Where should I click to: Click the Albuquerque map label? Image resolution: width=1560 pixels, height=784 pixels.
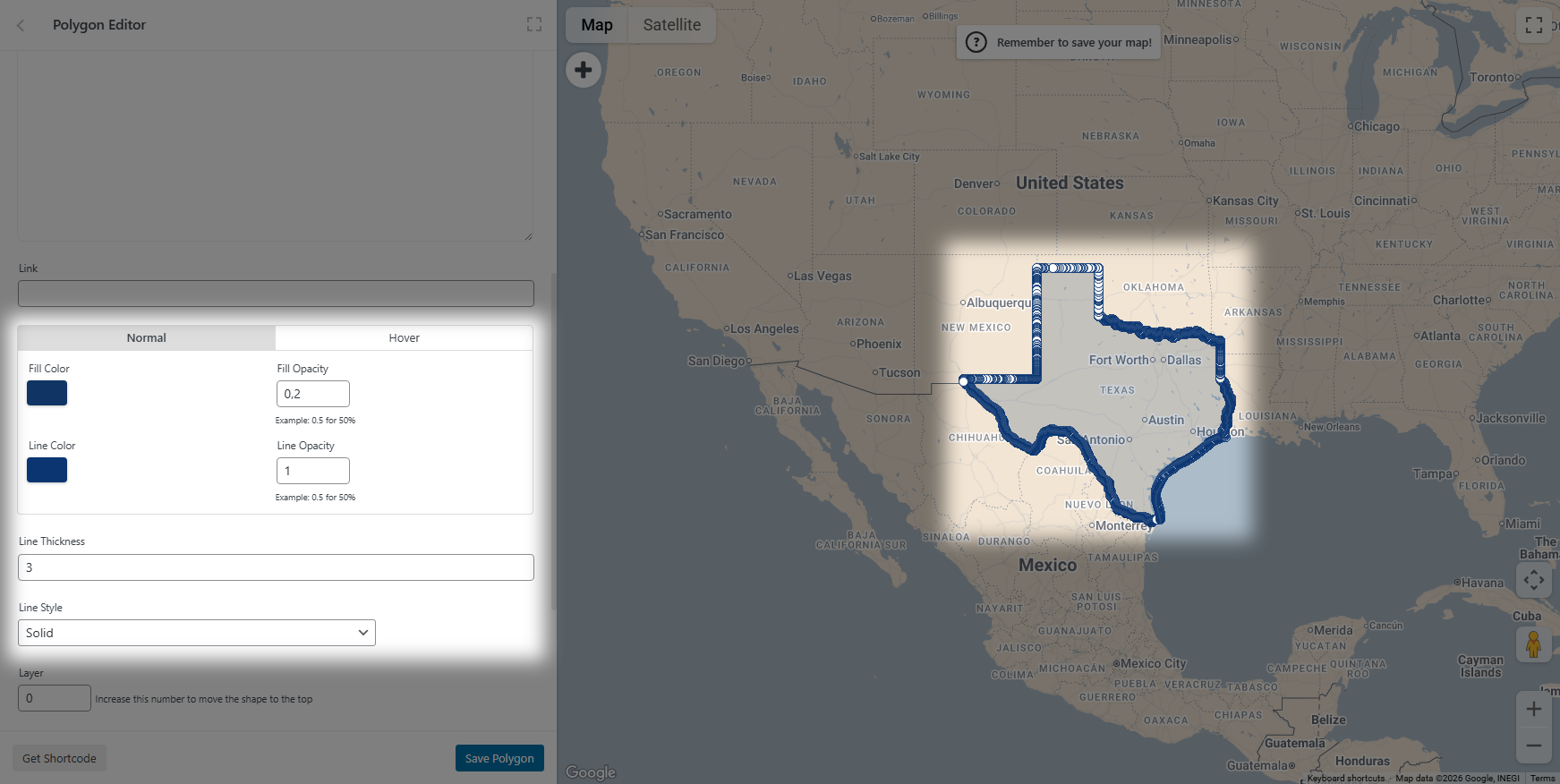(x=998, y=303)
